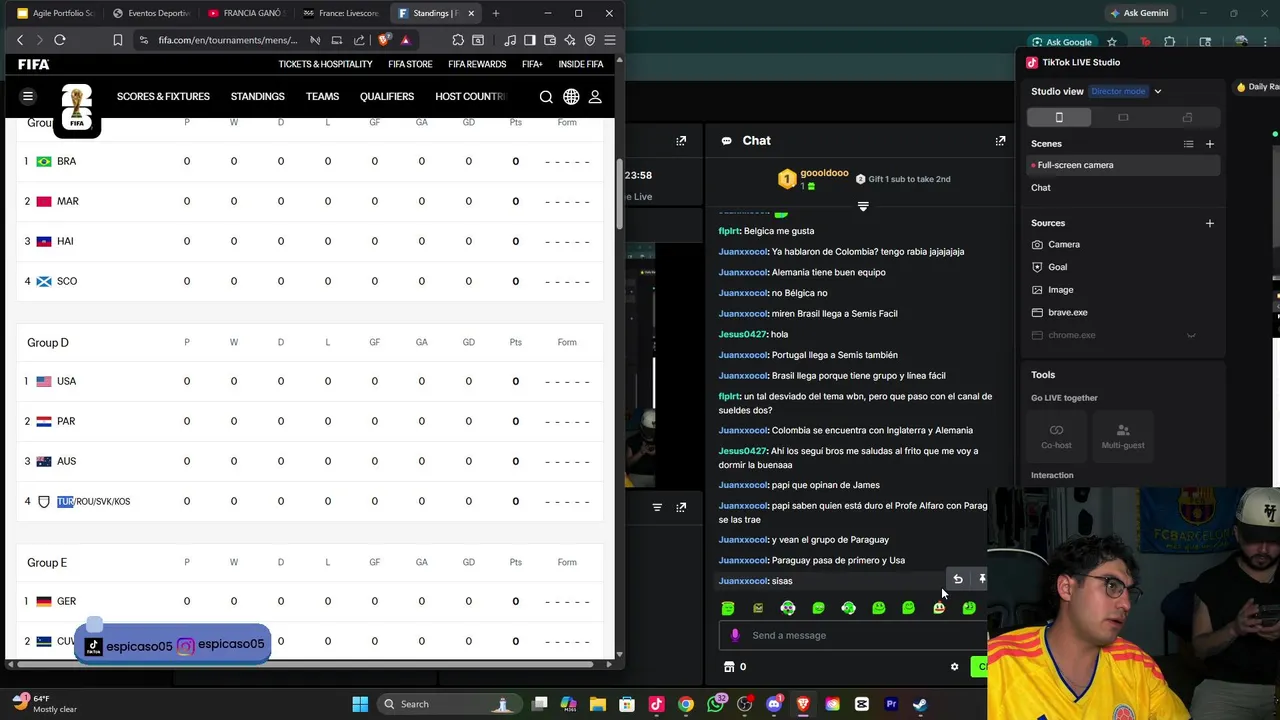The height and width of the screenshot is (720, 1280).
Task: Open the INSIDE FIFA link
Action: tap(581, 64)
